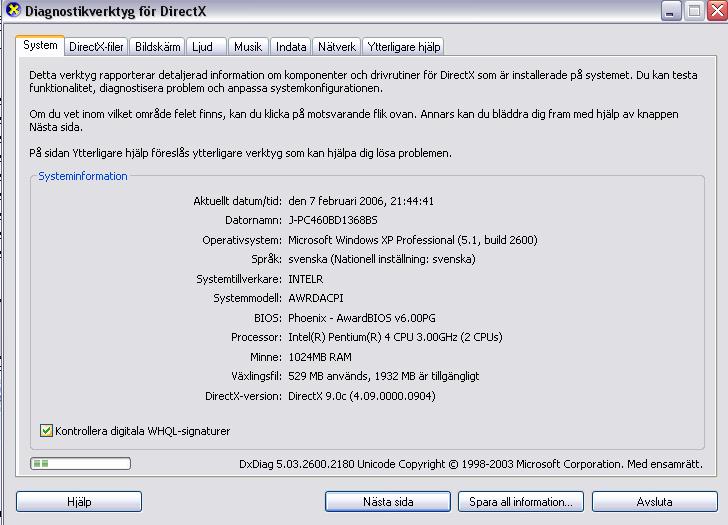Click memory value '1024MB RAM'

point(320,357)
